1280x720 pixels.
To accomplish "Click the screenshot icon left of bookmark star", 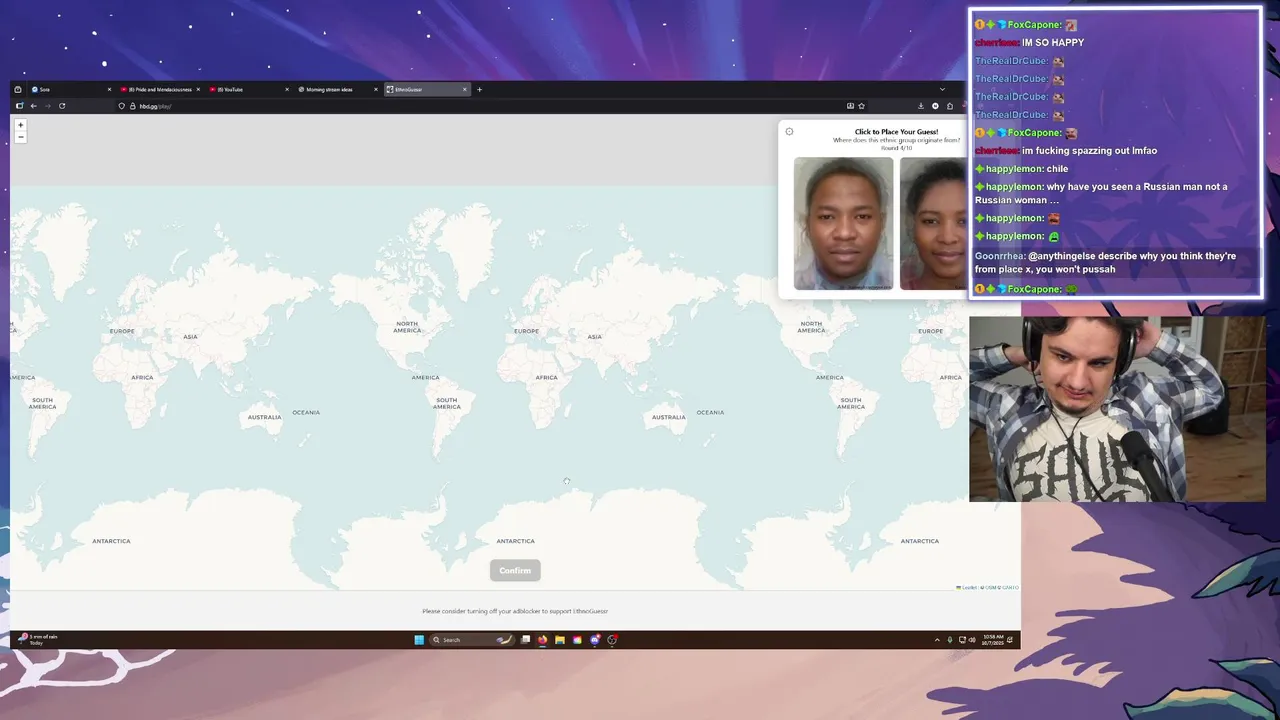I will point(850,106).
